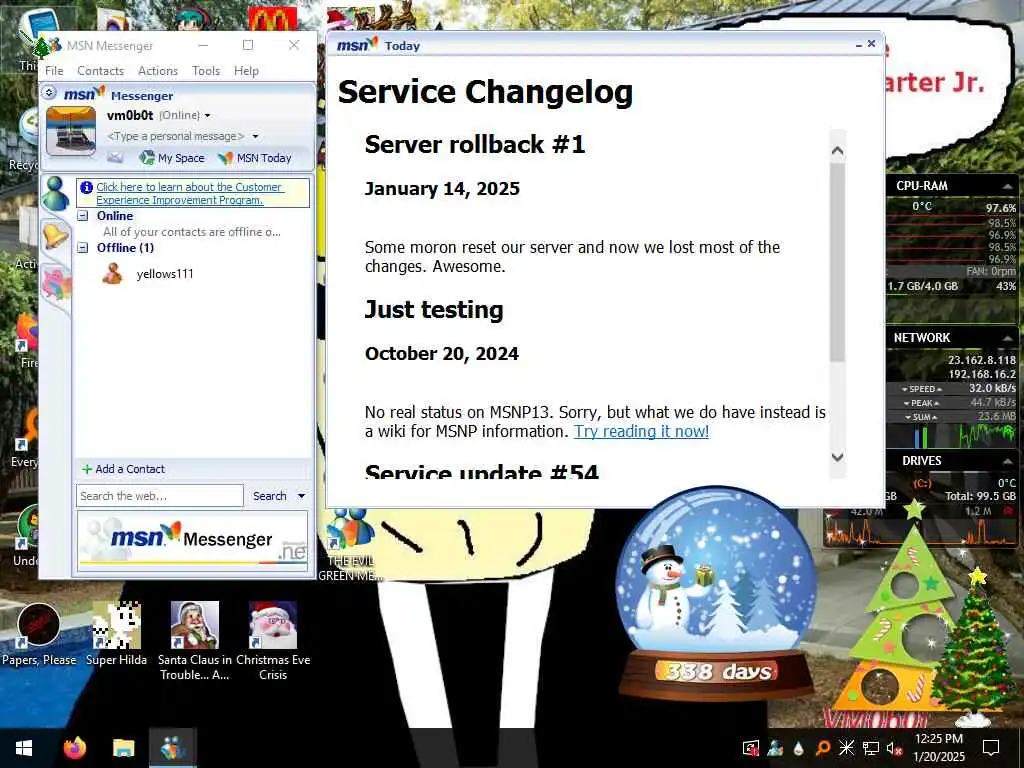Open the Search button dropdown arrow

click(x=302, y=496)
